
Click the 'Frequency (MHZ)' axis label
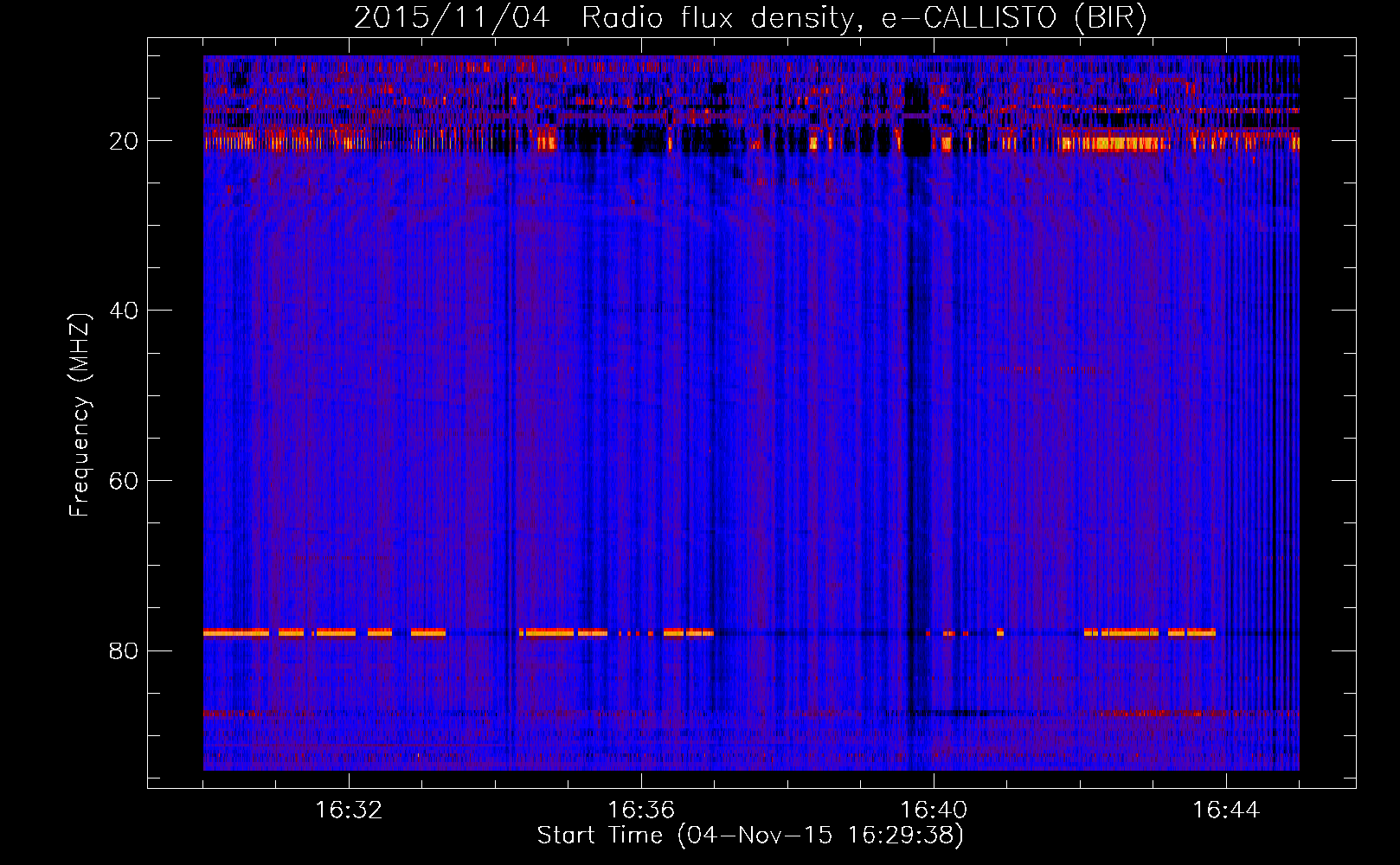tap(79, 415)
